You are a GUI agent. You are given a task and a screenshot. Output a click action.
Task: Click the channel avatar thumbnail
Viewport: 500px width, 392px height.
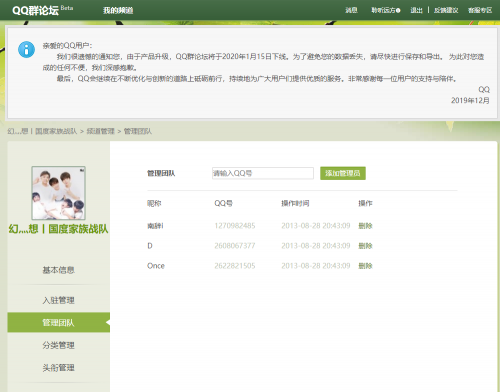coord(58,193)
